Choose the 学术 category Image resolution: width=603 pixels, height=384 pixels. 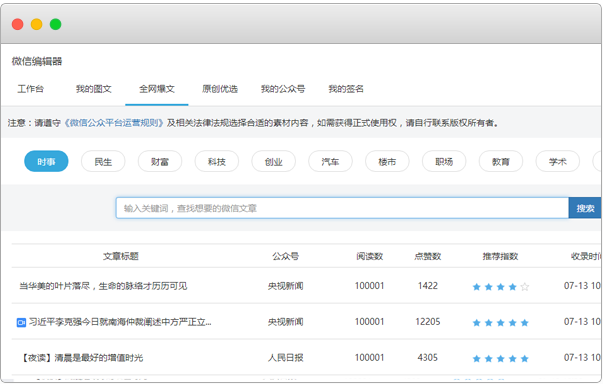(558, 161)
